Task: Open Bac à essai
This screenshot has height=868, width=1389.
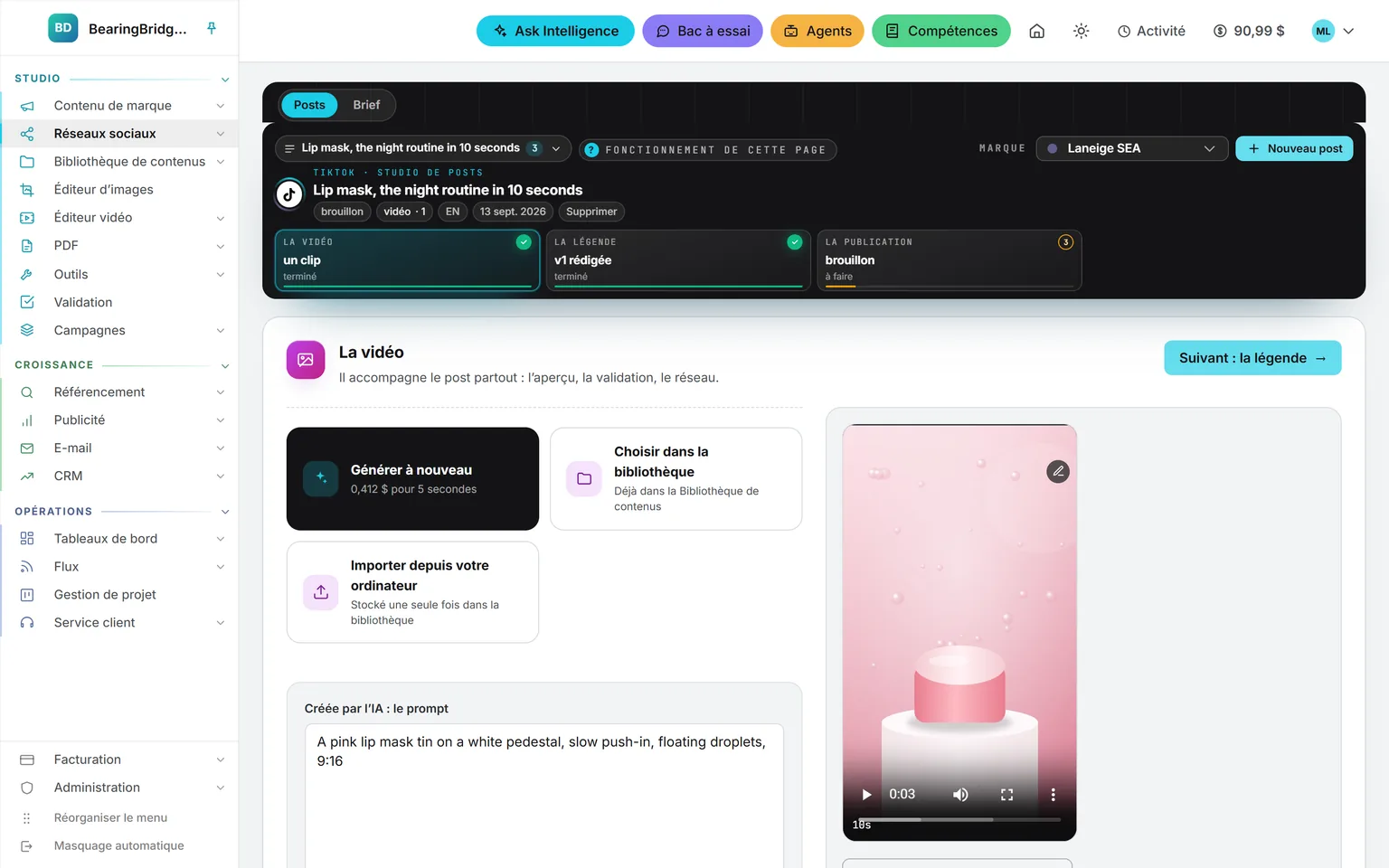Action: point(703,31)
